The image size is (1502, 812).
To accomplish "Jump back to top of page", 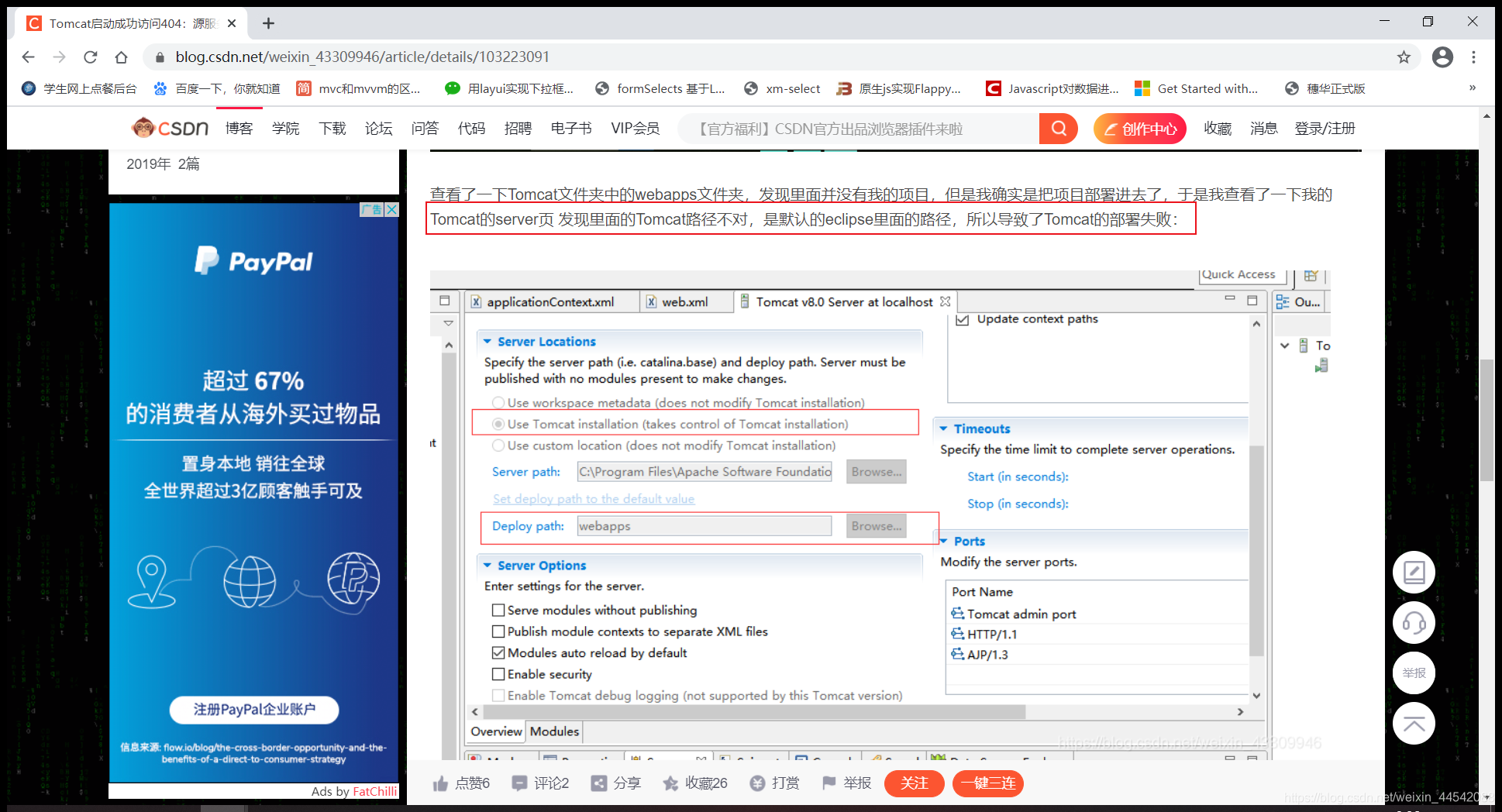I will point(1414,724).
